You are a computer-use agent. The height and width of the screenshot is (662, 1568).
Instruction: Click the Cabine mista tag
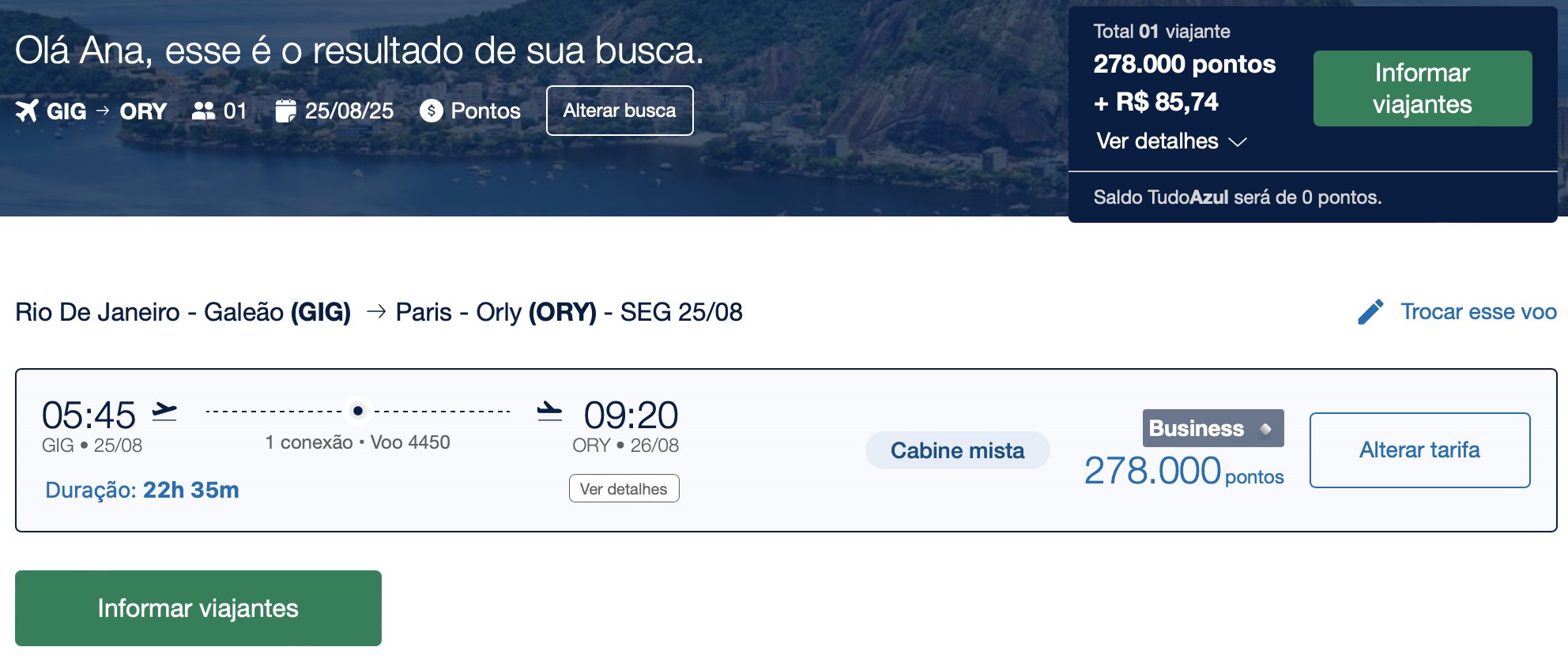pos(958,450)
